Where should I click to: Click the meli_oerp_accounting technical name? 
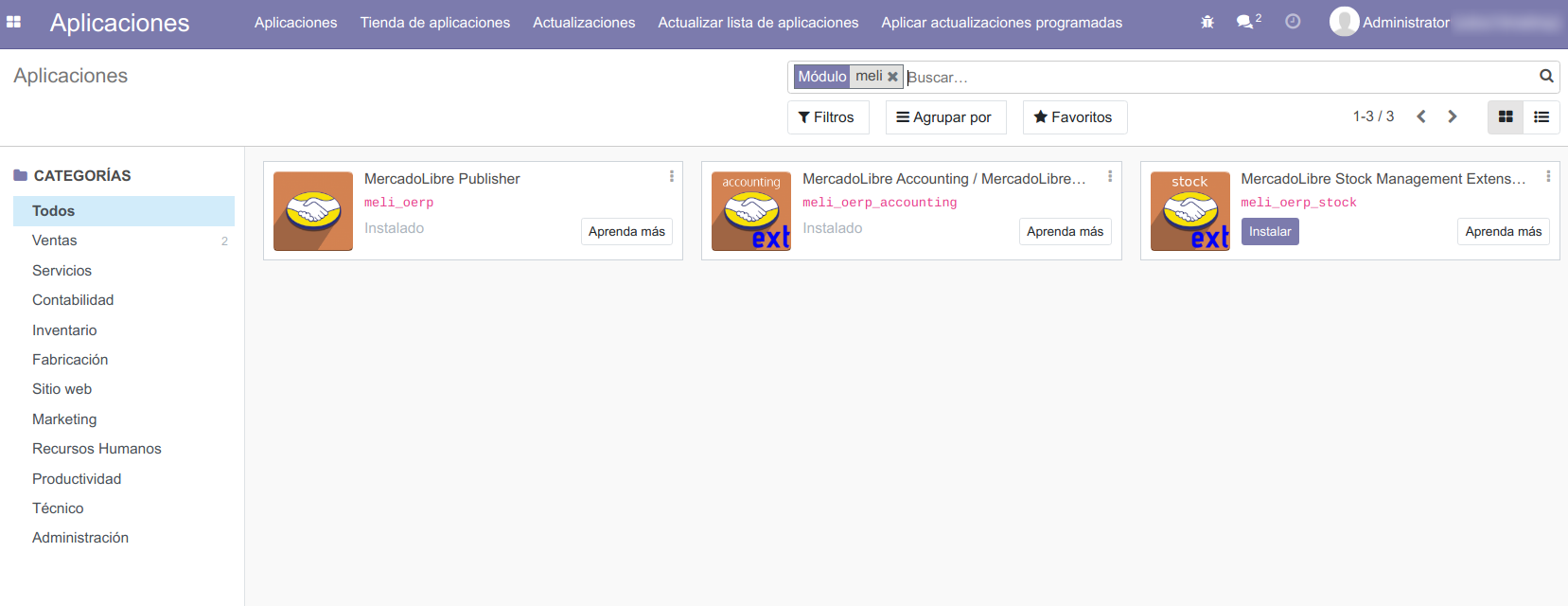click(x=879, y=203)
